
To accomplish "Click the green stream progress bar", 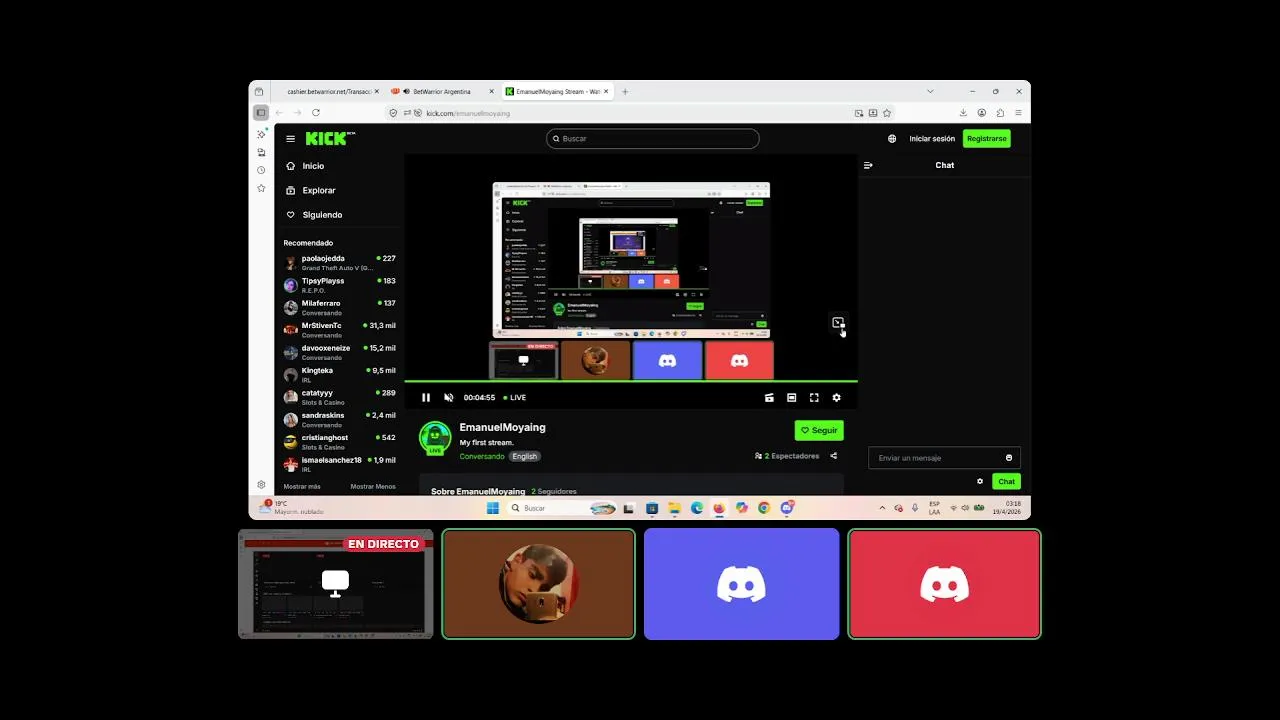I will click(631, 381).
